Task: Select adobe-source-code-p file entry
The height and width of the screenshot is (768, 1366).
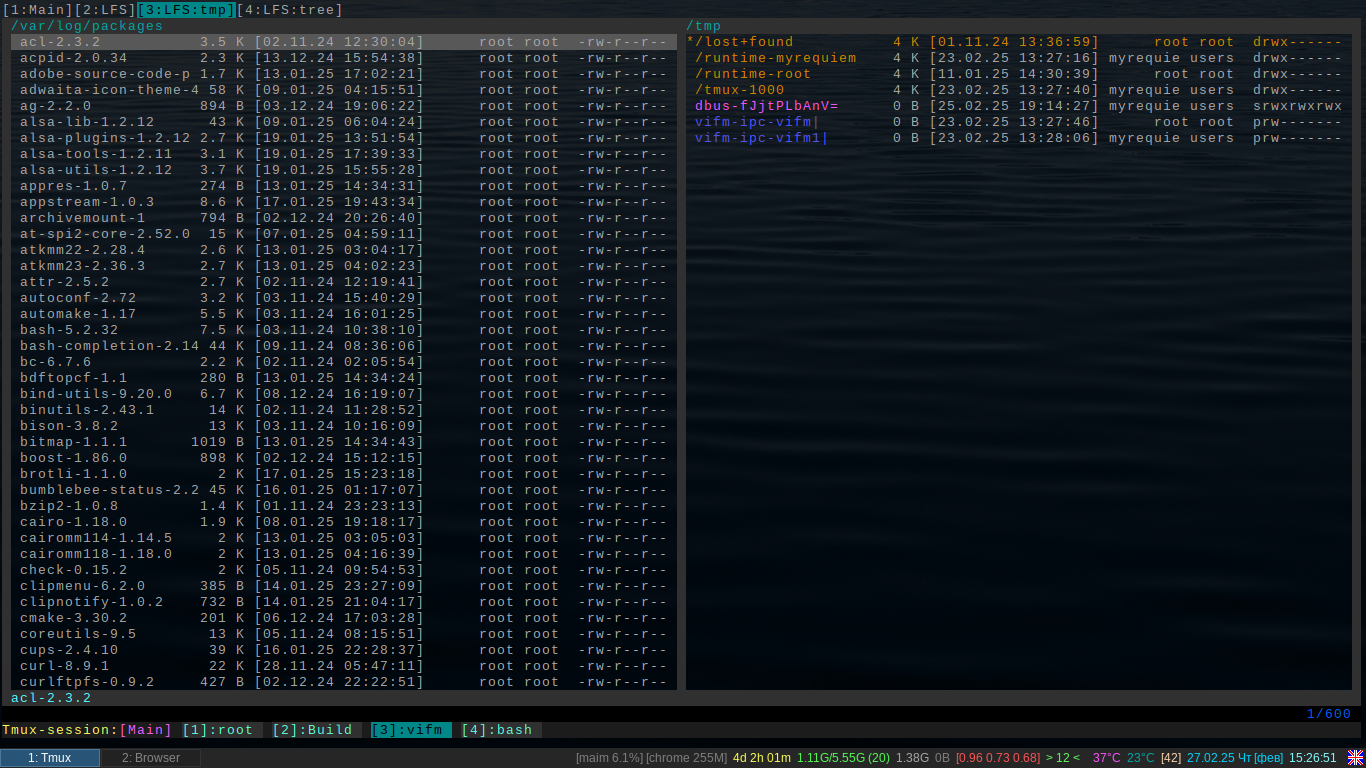Action: click(344, 74)
